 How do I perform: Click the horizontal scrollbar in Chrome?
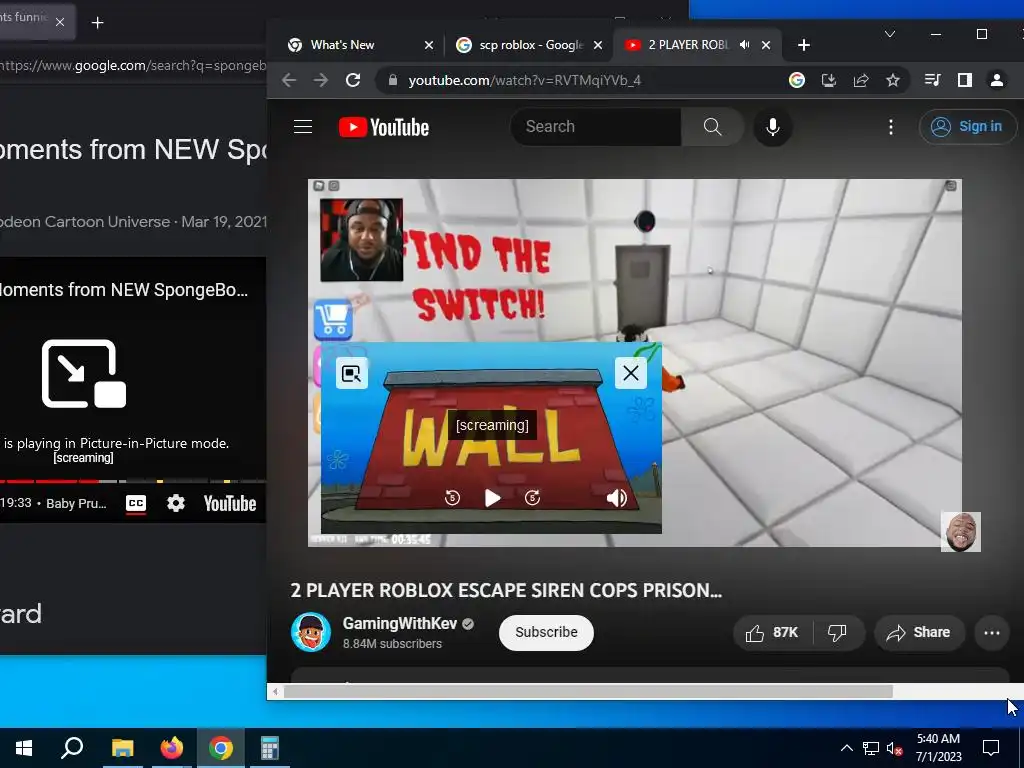[x=588, y=692]
